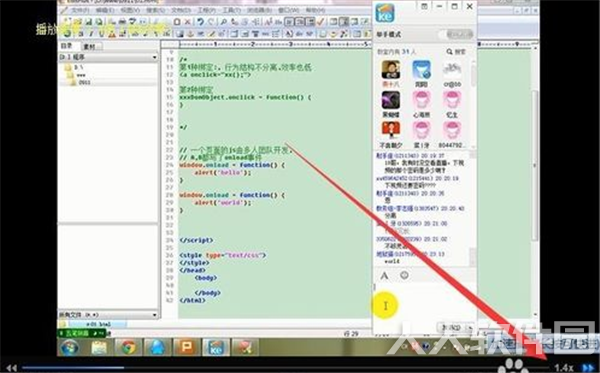Select the 0911 folder in tree
Screen dimensions: 600x373
80,82
